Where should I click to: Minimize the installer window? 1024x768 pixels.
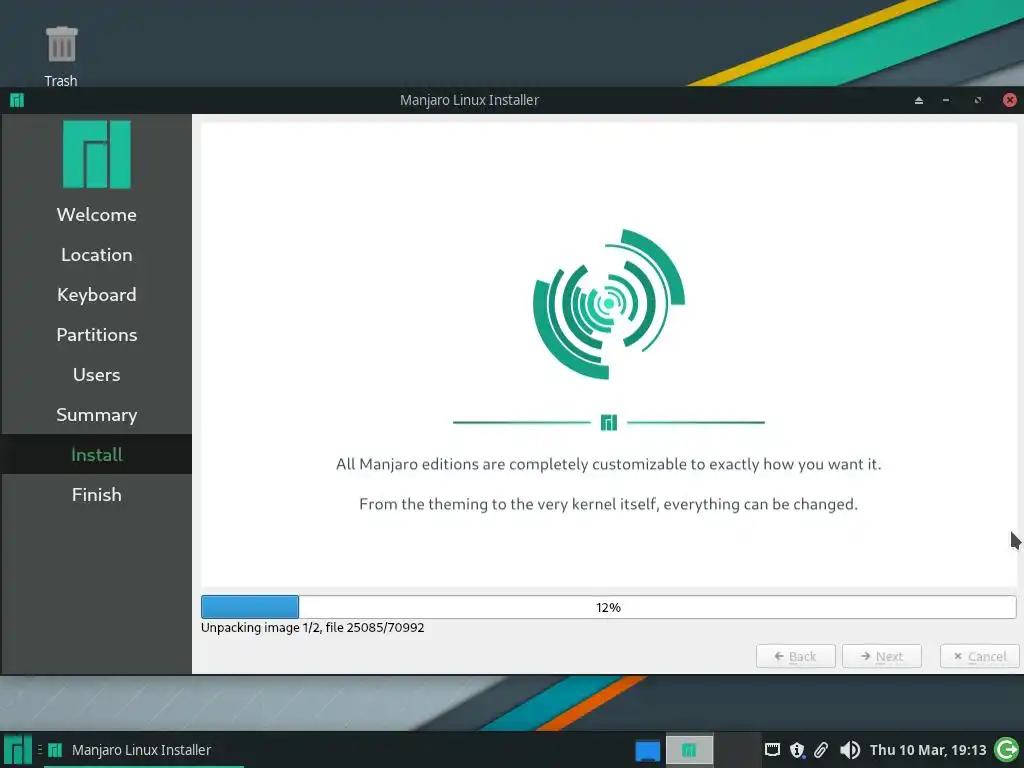(x=946, y=100)
